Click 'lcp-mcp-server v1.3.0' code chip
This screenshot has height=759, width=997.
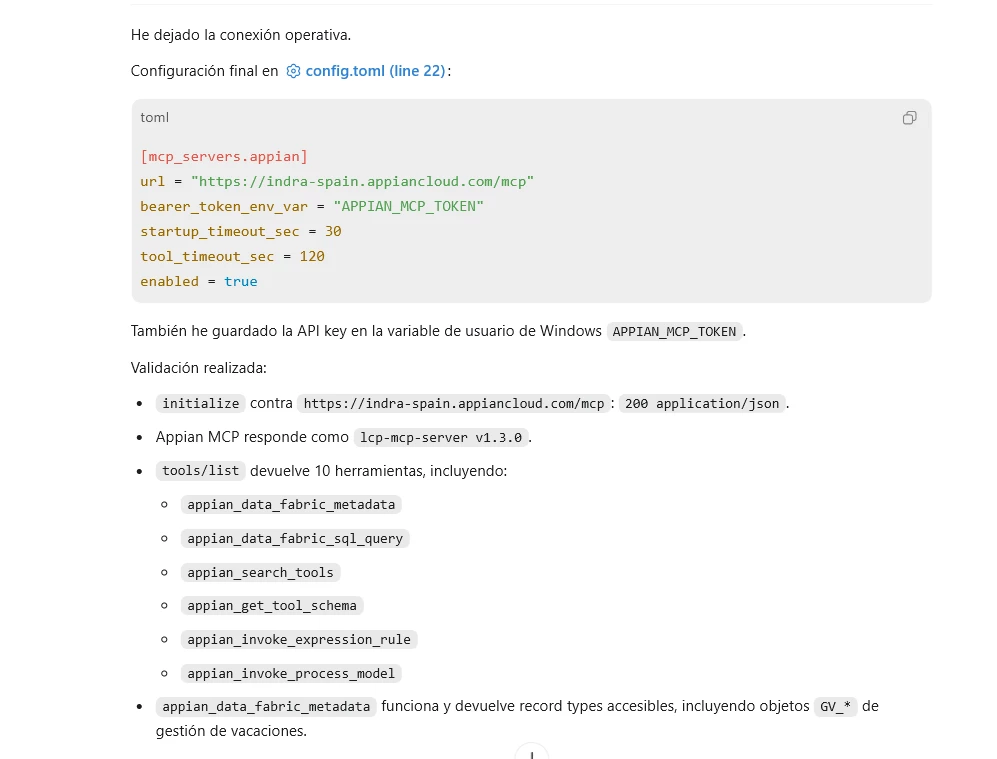click(x=441, y=437)
